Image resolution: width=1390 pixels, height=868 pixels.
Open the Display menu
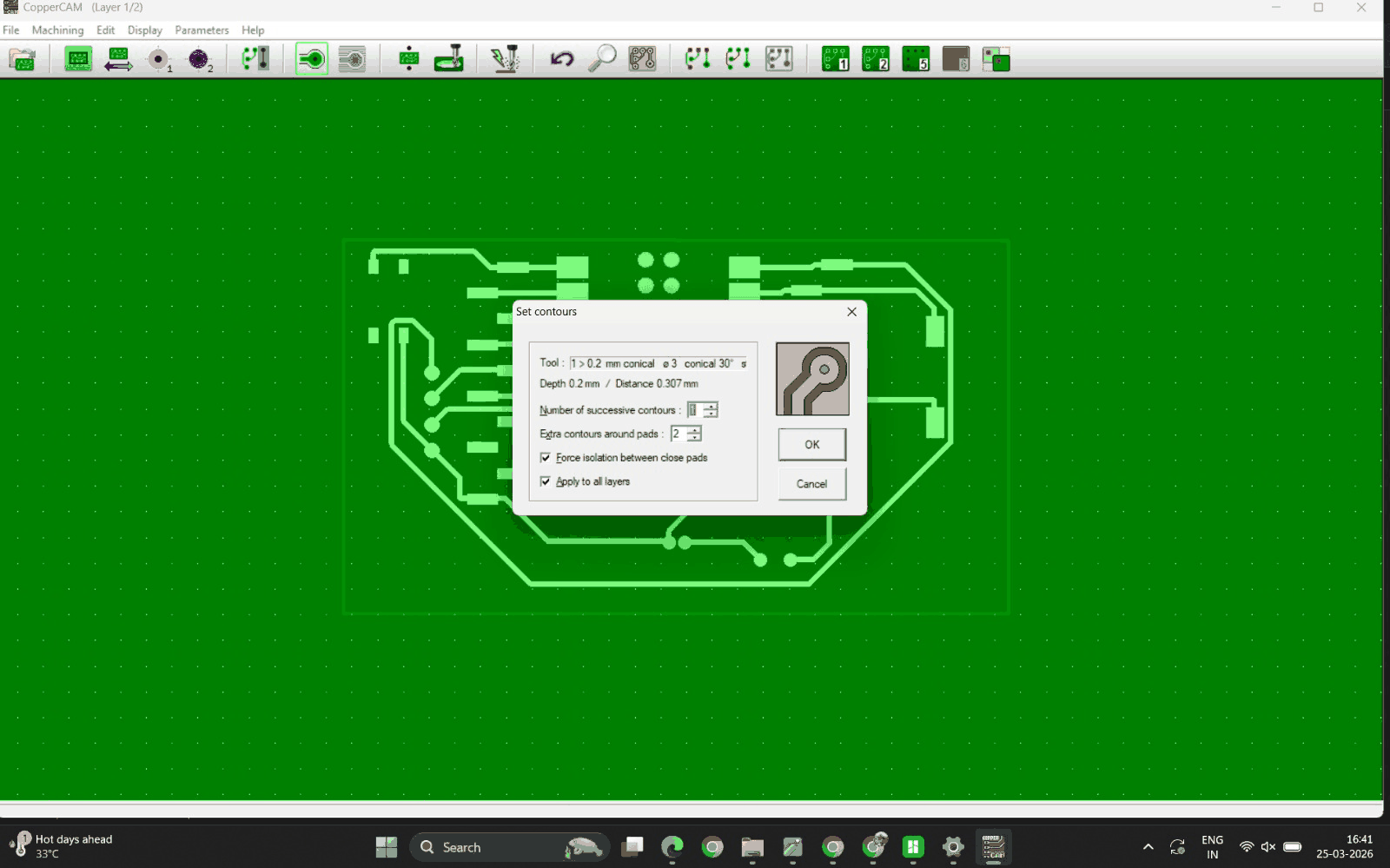click(x=145, y=30)
